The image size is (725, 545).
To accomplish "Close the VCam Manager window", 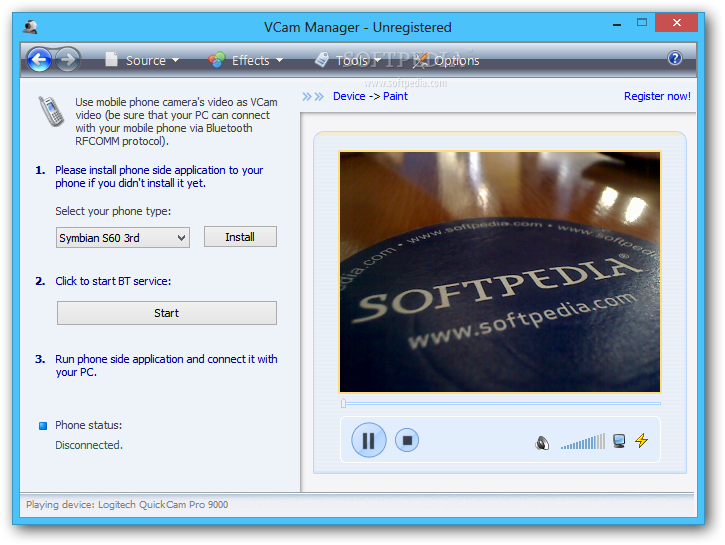I will [676, 22].
